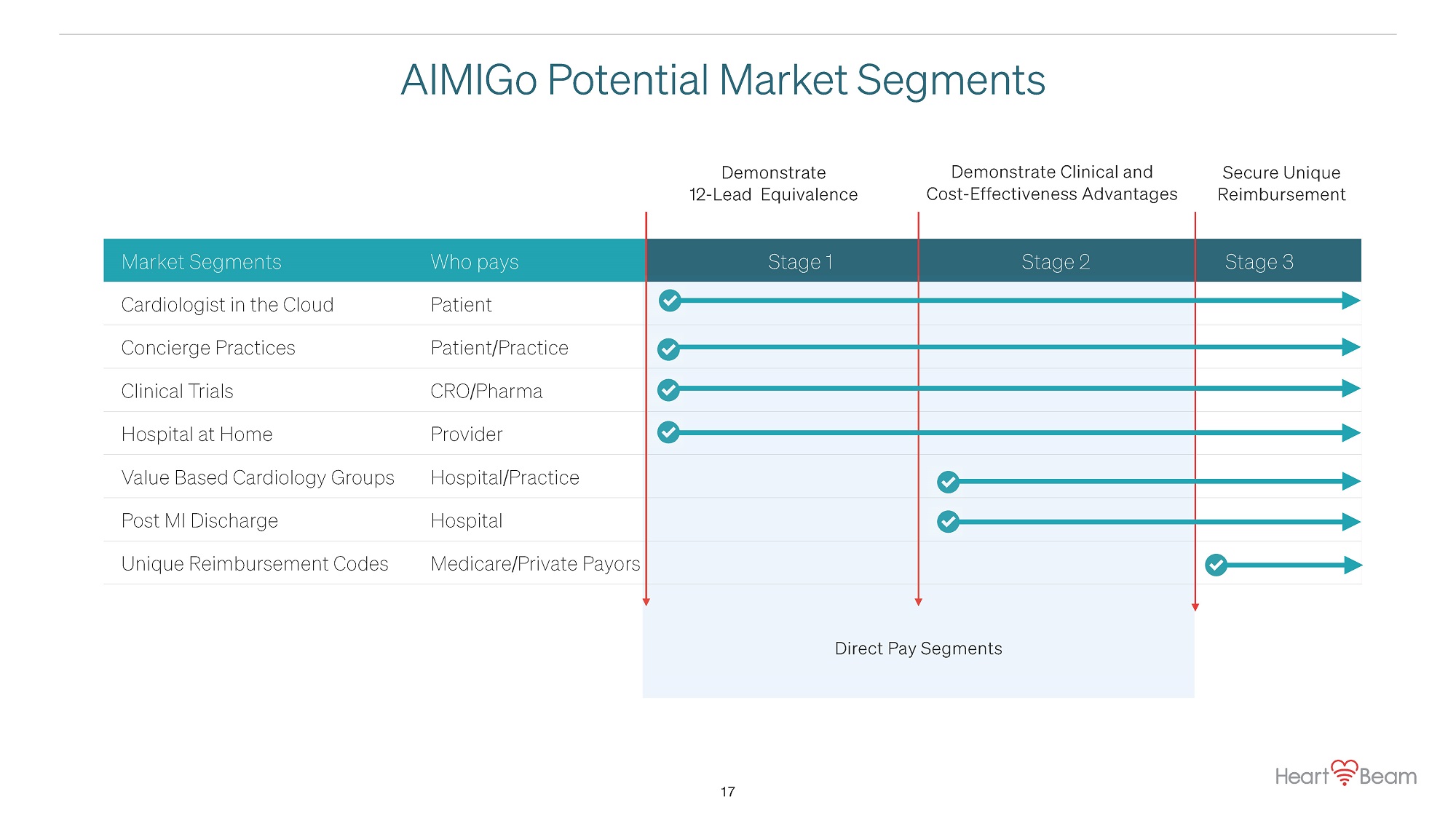Image resolution: width=1456 pixels, height=818 pixels.
Task: Click the Direct Pay Segments label
Action: (918, 648)
